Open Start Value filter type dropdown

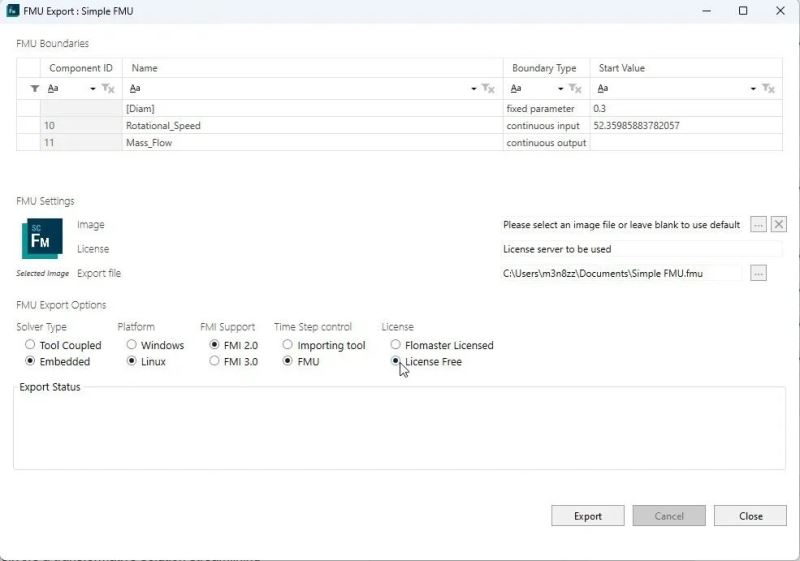pos(753,89)
